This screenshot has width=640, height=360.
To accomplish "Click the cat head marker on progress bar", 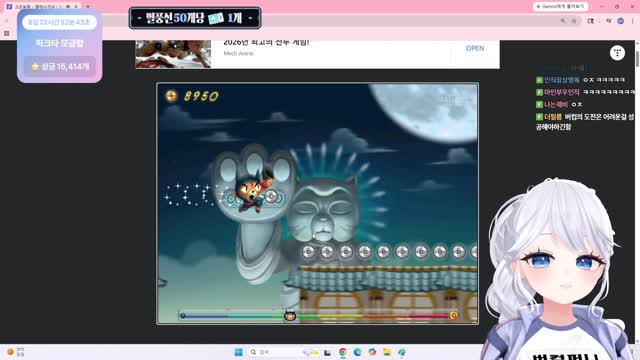I will pyautogui.click(x=290, y=316).
